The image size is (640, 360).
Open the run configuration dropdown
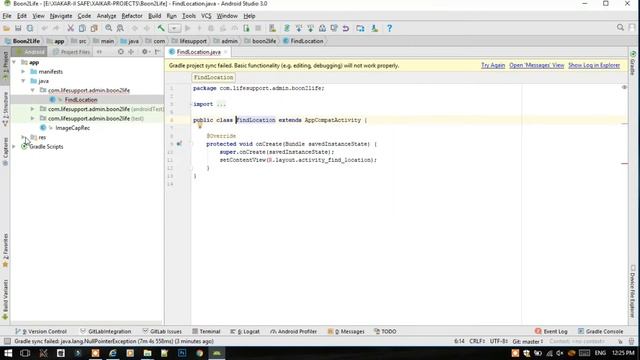click(x=174, y=28)
